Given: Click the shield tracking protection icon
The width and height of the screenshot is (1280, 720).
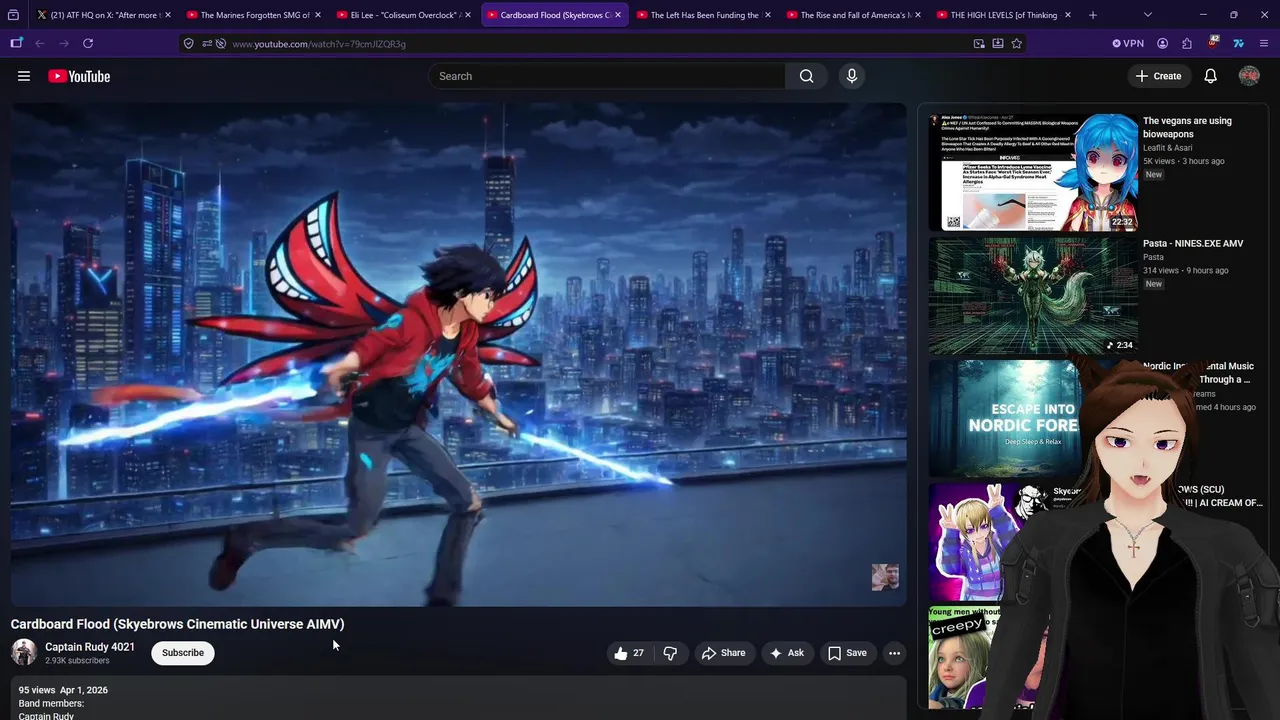Looking at the screenshot, I should [188, 43].
